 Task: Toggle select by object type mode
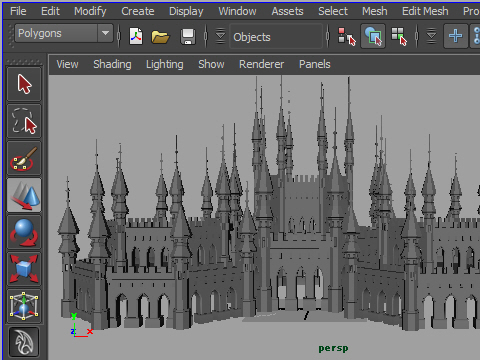373,36
